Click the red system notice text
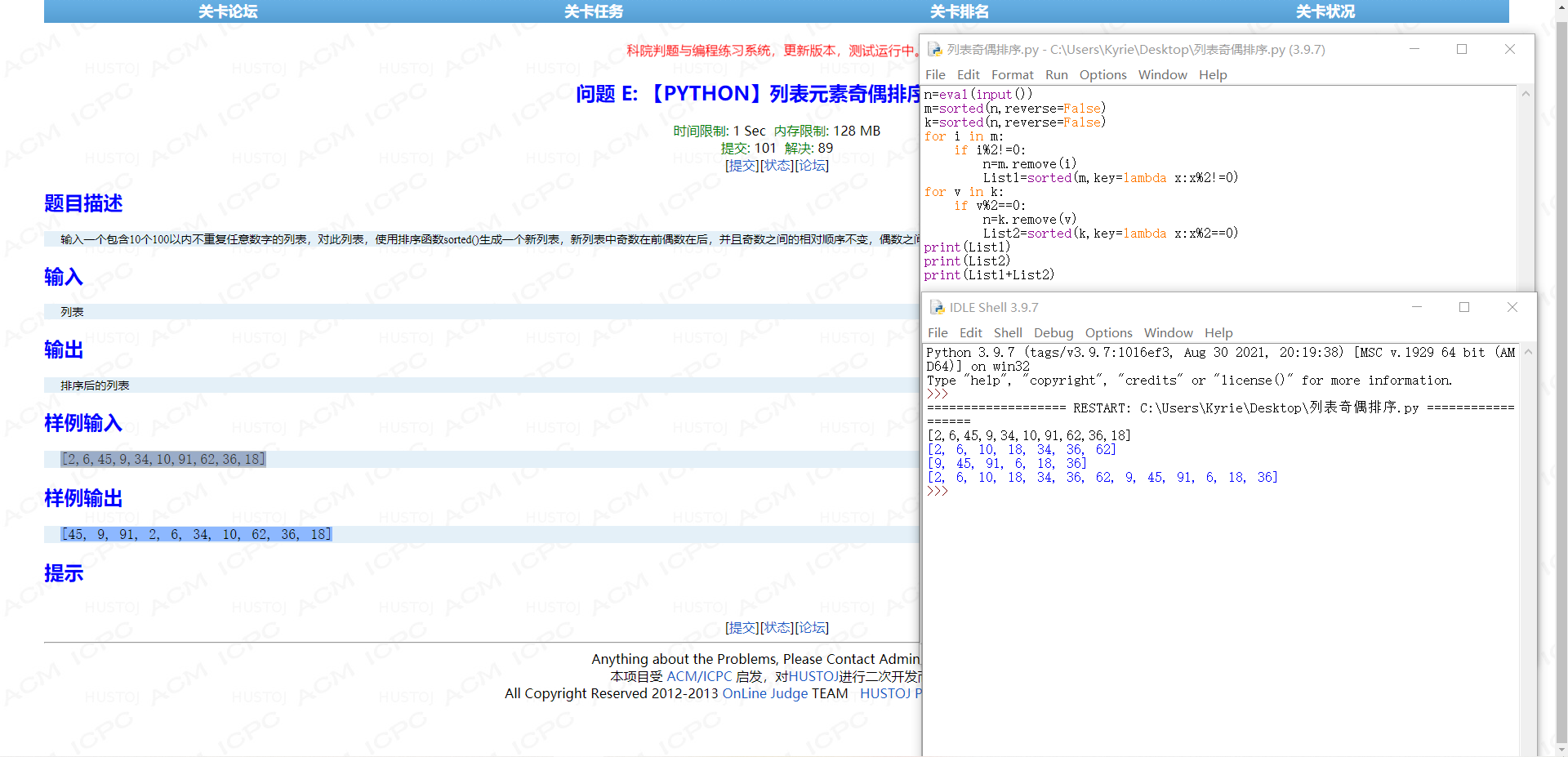This screenshot has width=1568, height=757. (772, 51)
